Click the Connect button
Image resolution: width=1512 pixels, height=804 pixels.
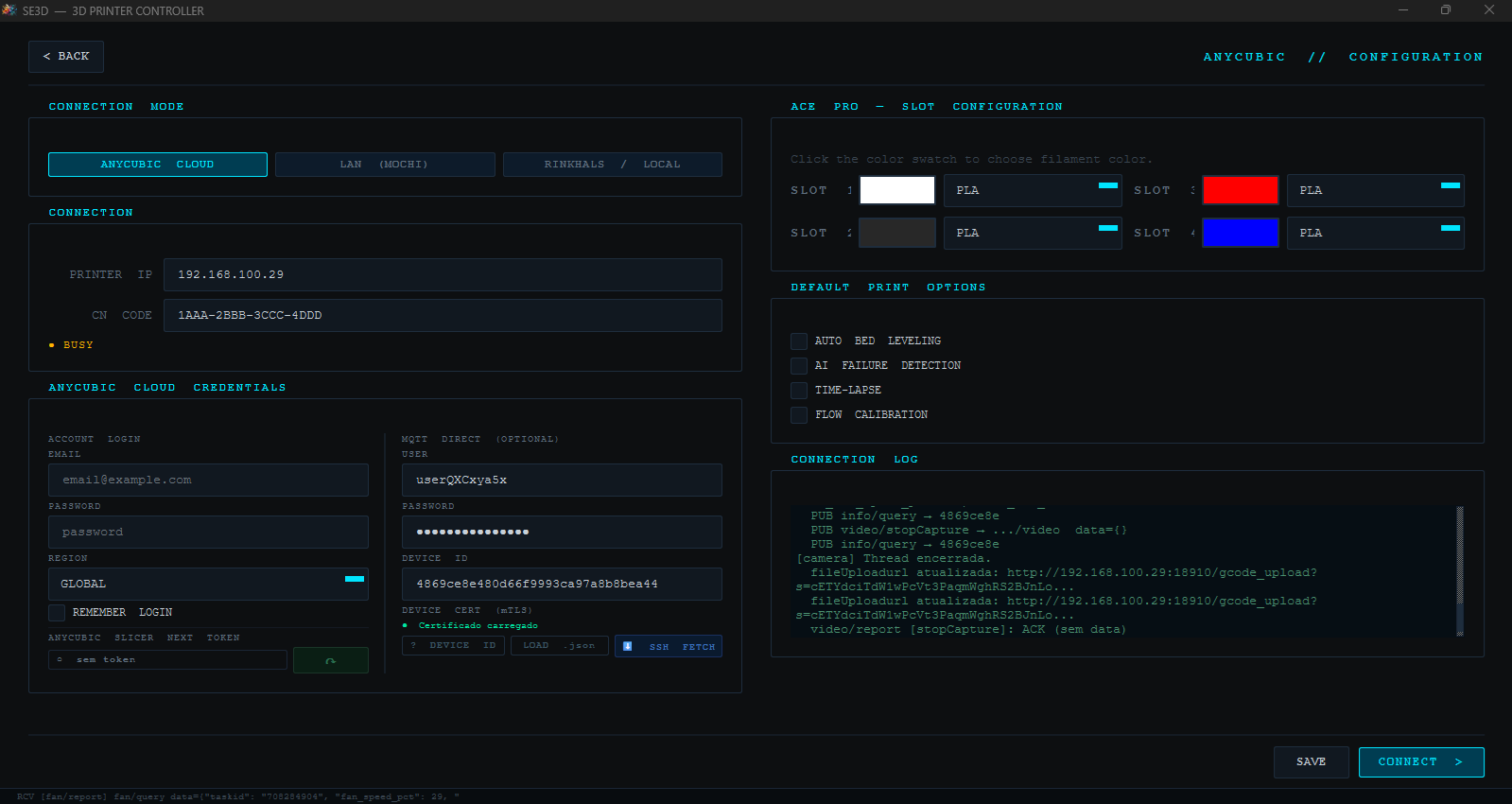point(1420,762)
